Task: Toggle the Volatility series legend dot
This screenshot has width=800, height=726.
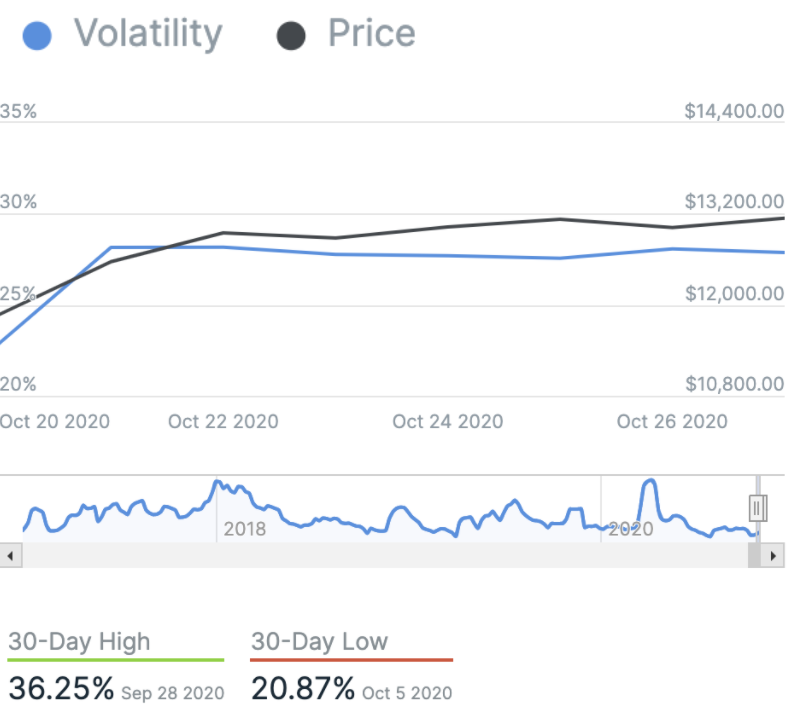Action: pos(37,36)
